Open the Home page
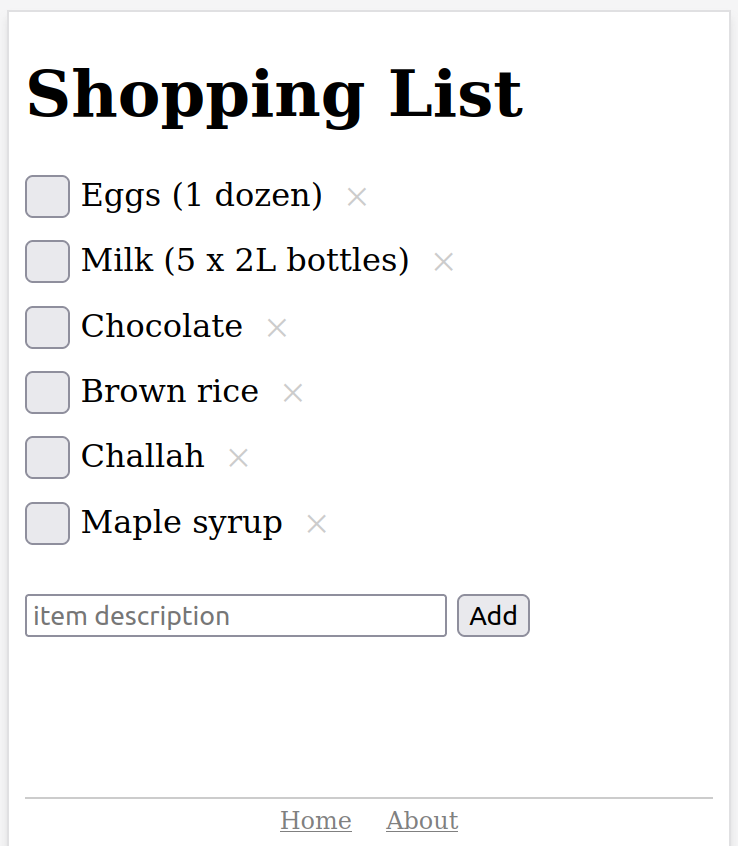Viewport: 738px width, 846px height. point(315,820)
